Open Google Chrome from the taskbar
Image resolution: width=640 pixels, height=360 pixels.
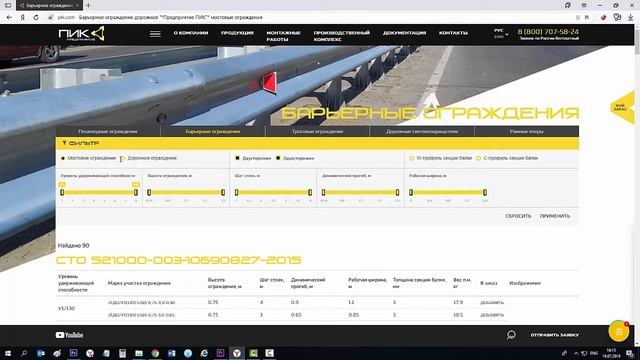click(x=155, y=353)
